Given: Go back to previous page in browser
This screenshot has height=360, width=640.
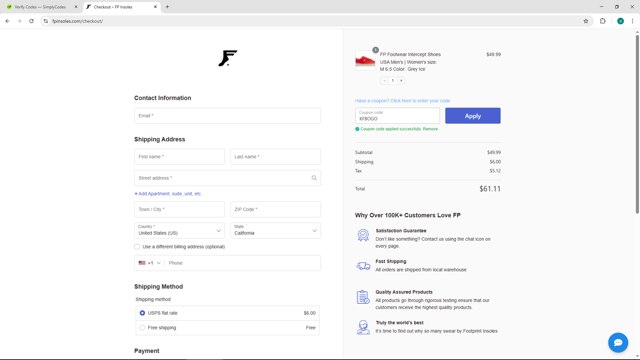Looking at the screenshot, I should click(7, 21).
